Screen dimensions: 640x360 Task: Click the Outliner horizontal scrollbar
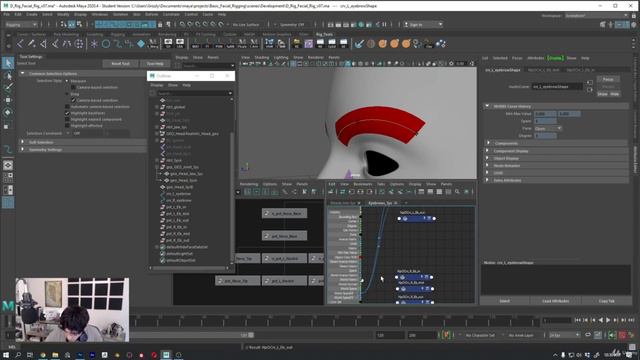pyautogui.click(x=189, y=268)
